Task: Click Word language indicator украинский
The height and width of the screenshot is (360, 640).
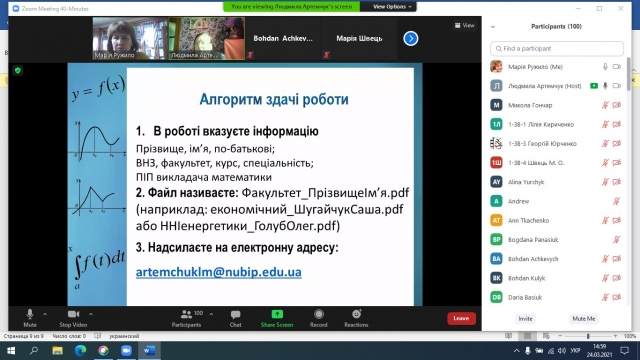Action: pos(124,336)
